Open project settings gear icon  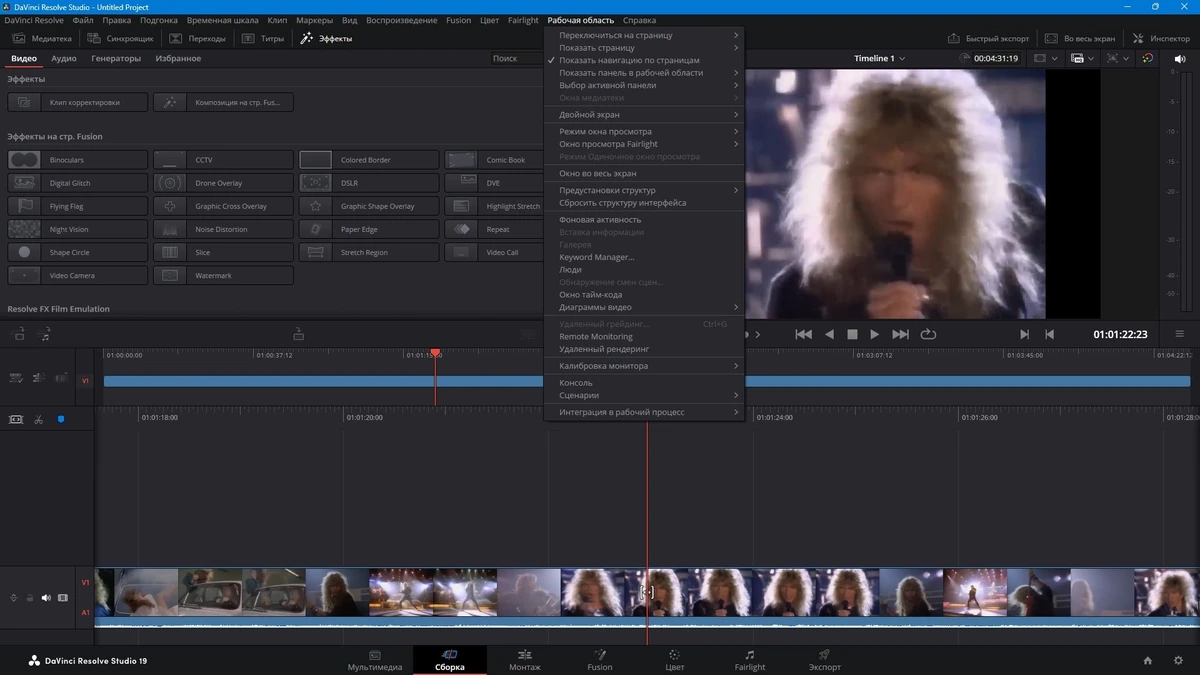1179,660
